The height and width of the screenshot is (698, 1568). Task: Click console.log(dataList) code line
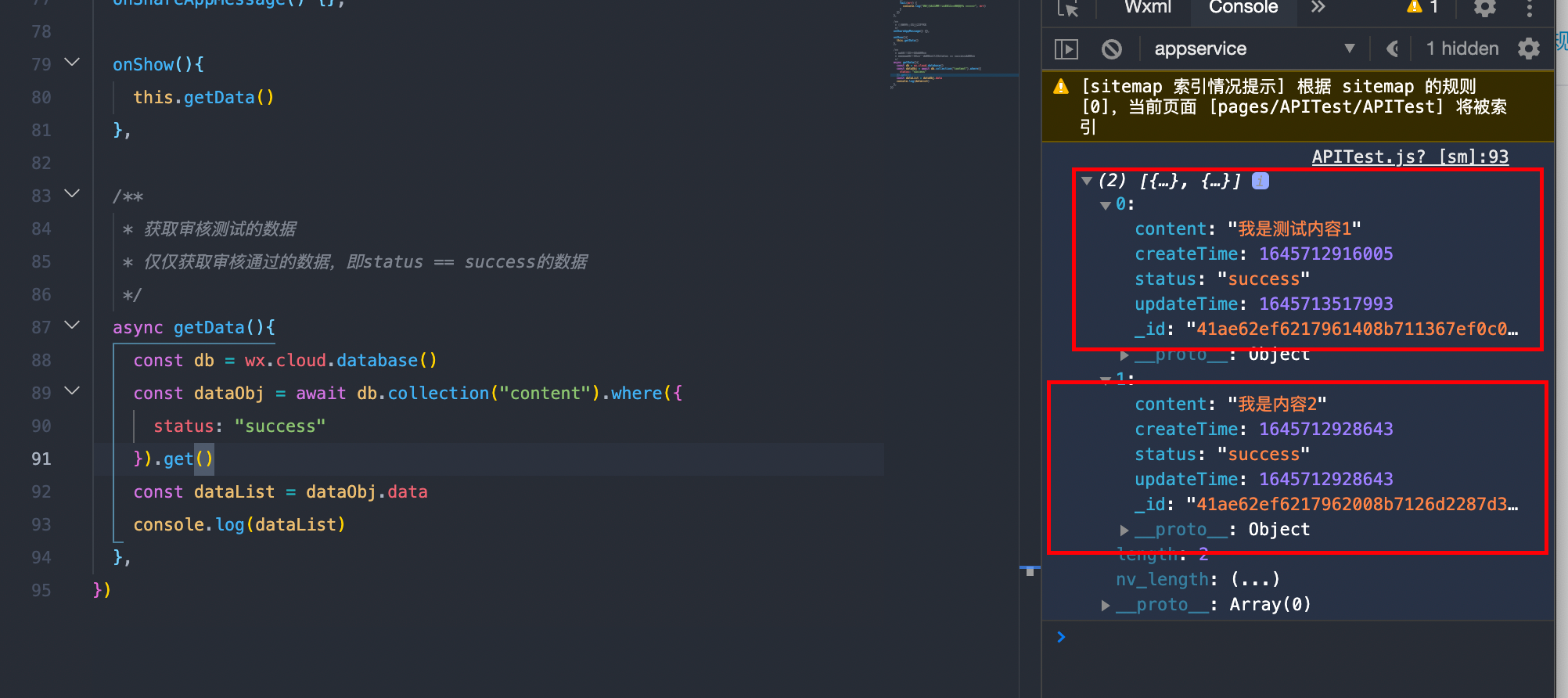pyautogui.click(x=239, y=524)
